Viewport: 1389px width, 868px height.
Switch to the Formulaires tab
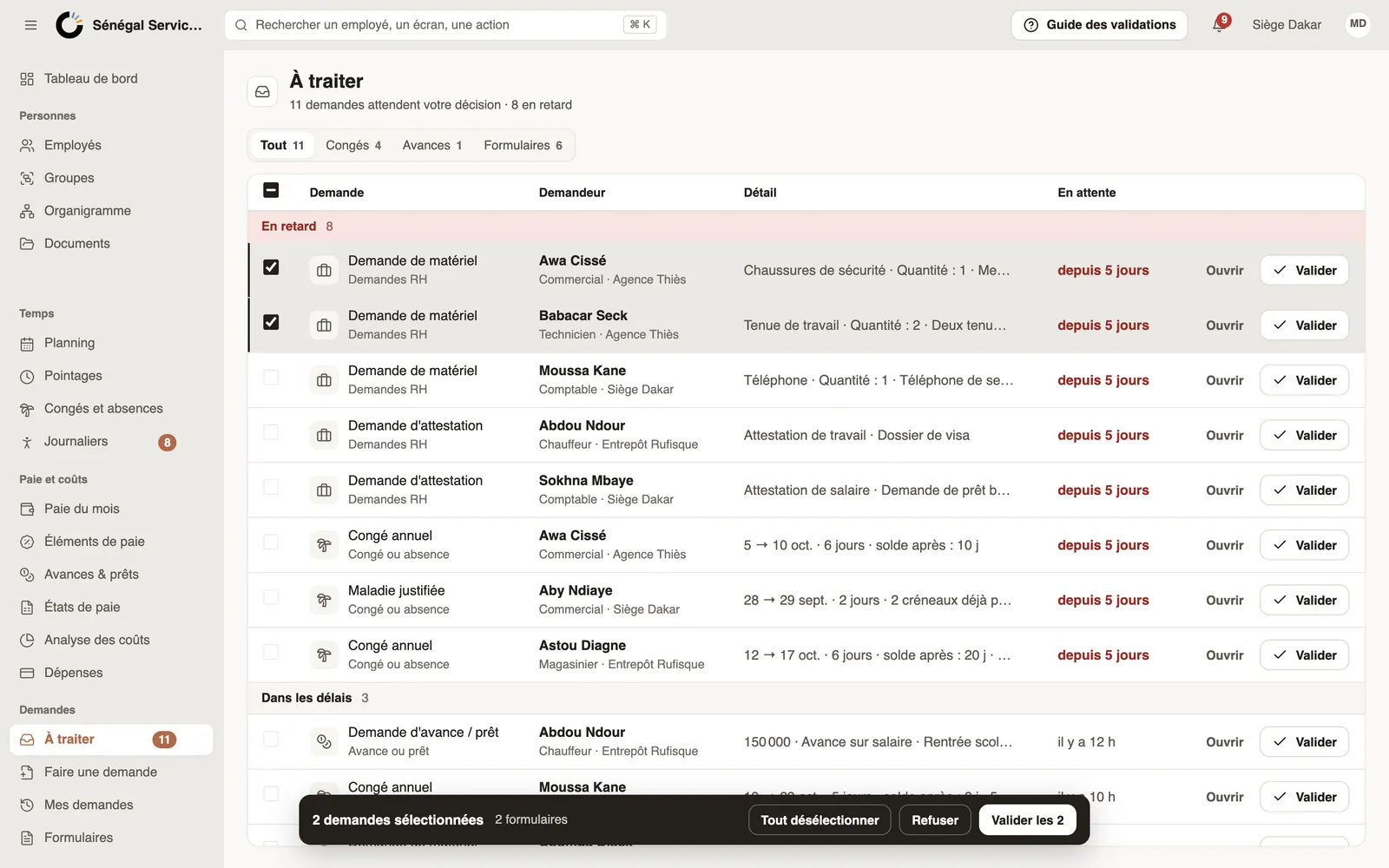pyautogui.click(x=523, y=146)
